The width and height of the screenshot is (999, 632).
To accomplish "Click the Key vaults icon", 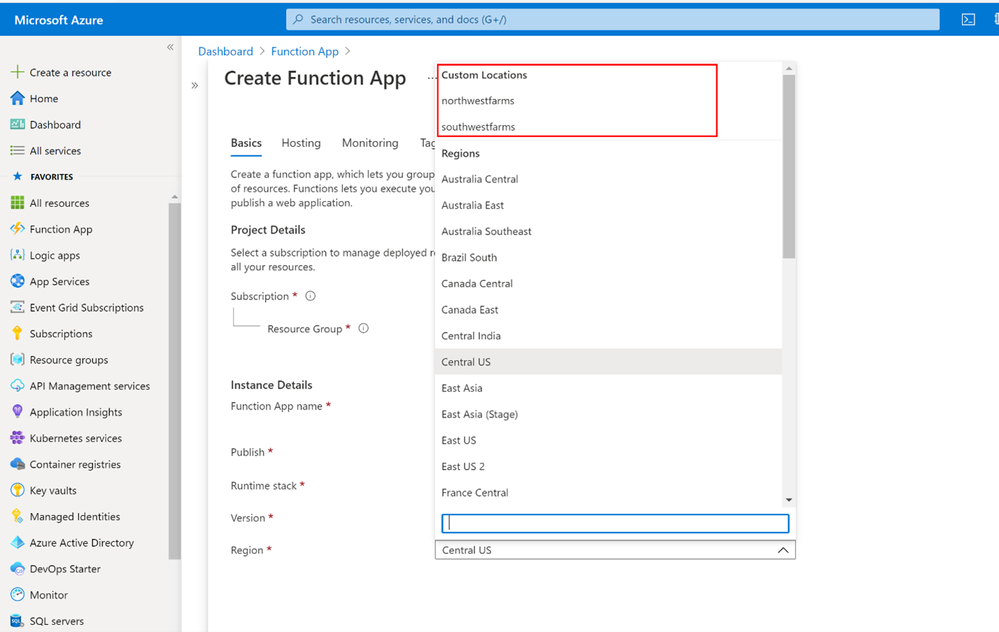I will point(17,490).
